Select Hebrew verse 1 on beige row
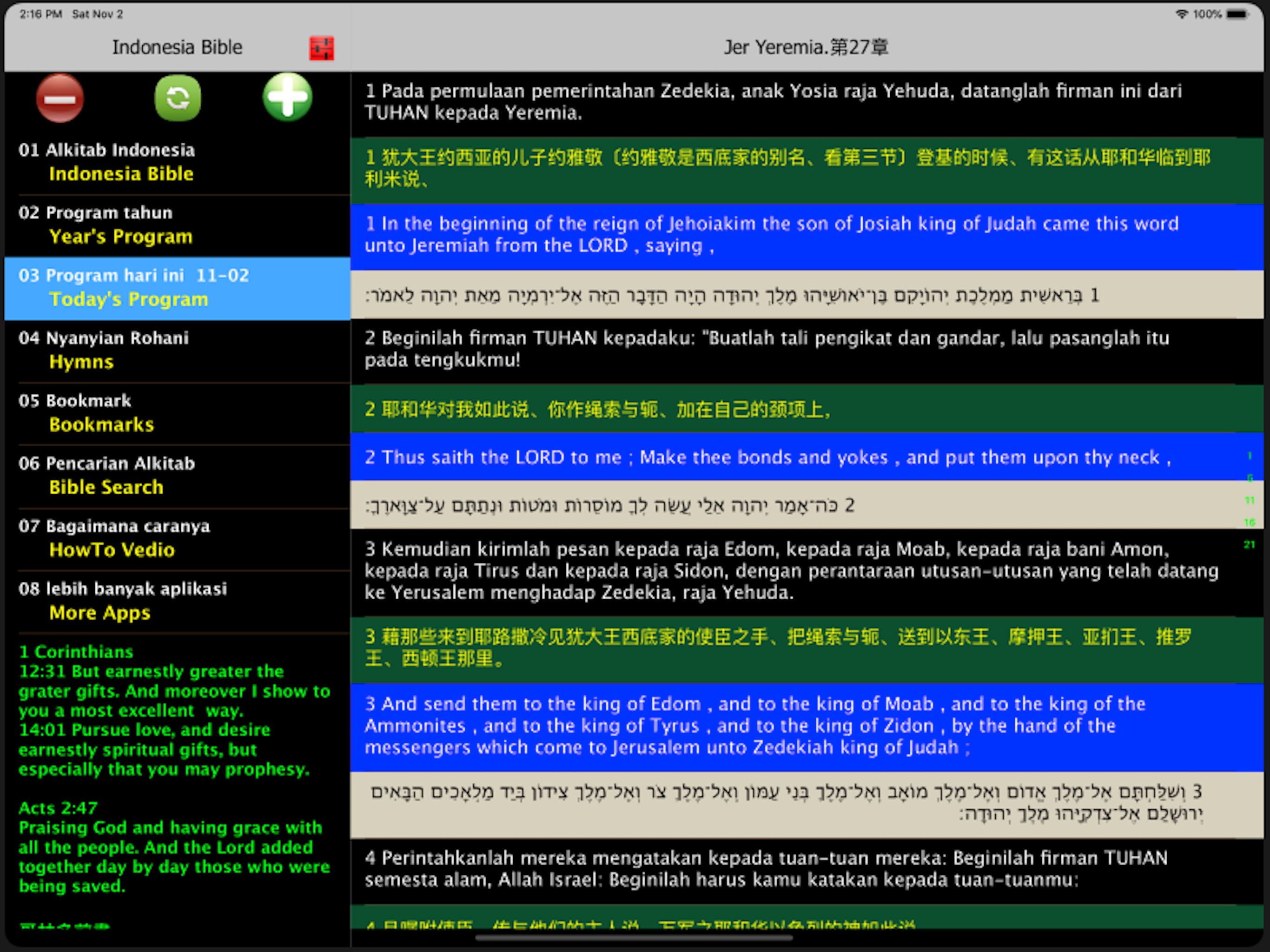The image size is (1270, 952). 807,295
